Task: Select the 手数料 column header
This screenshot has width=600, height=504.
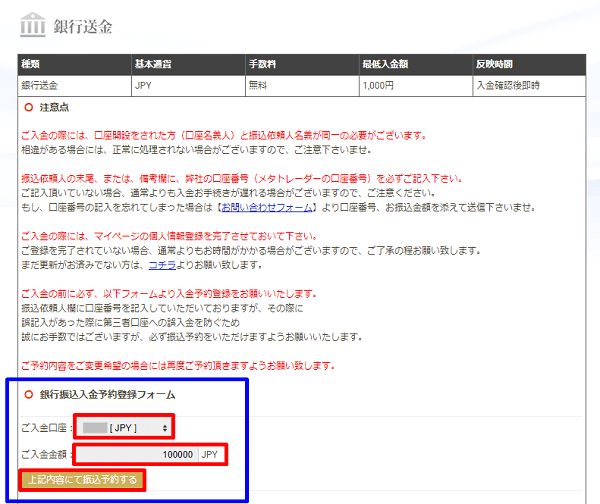Action: pos(302,64)
